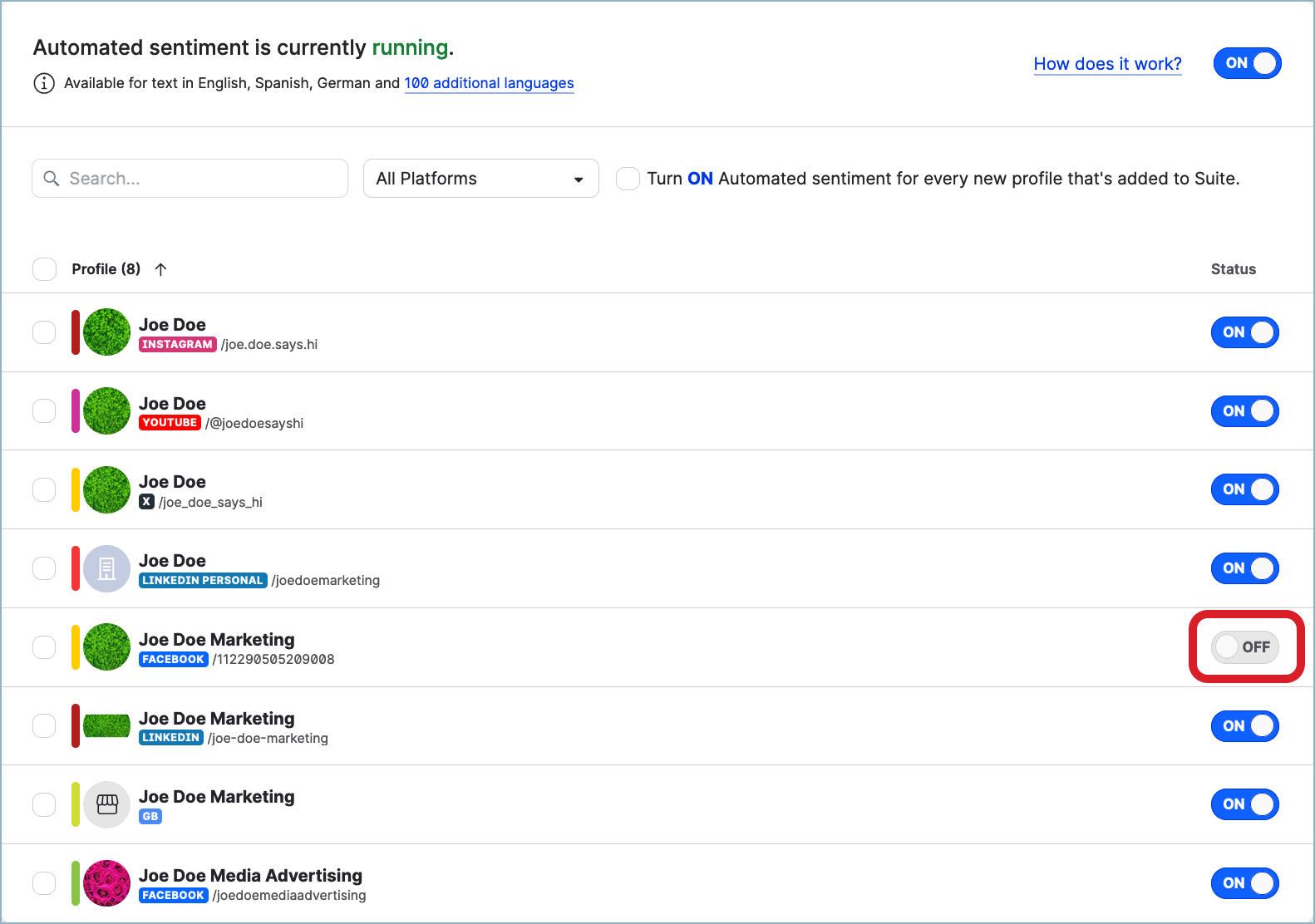Screen dimensions: 1315x924
Task: Click the YOUTUBE platform badge
Action: 170,423
